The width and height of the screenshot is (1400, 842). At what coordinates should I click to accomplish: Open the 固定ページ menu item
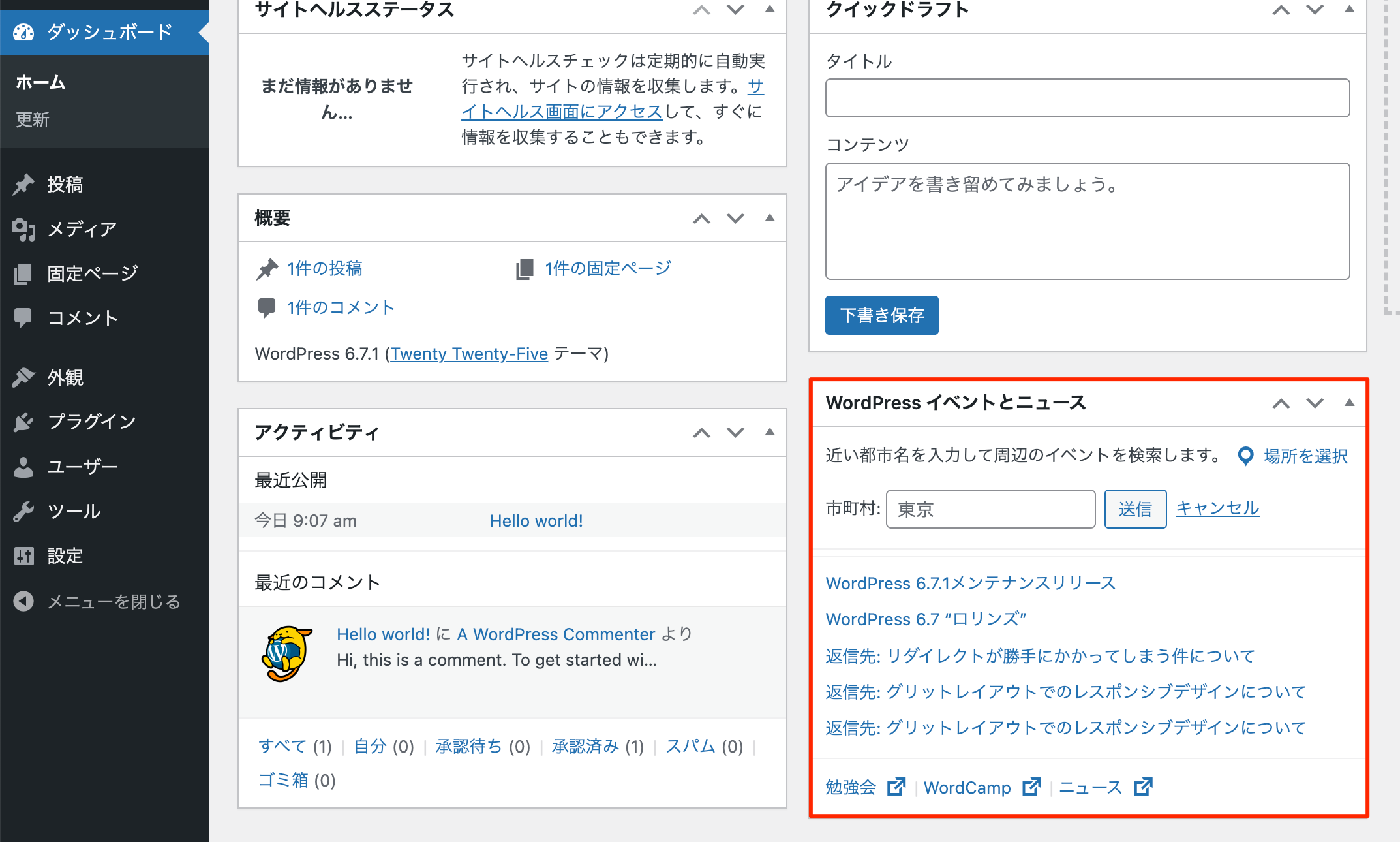click(92, 273)
